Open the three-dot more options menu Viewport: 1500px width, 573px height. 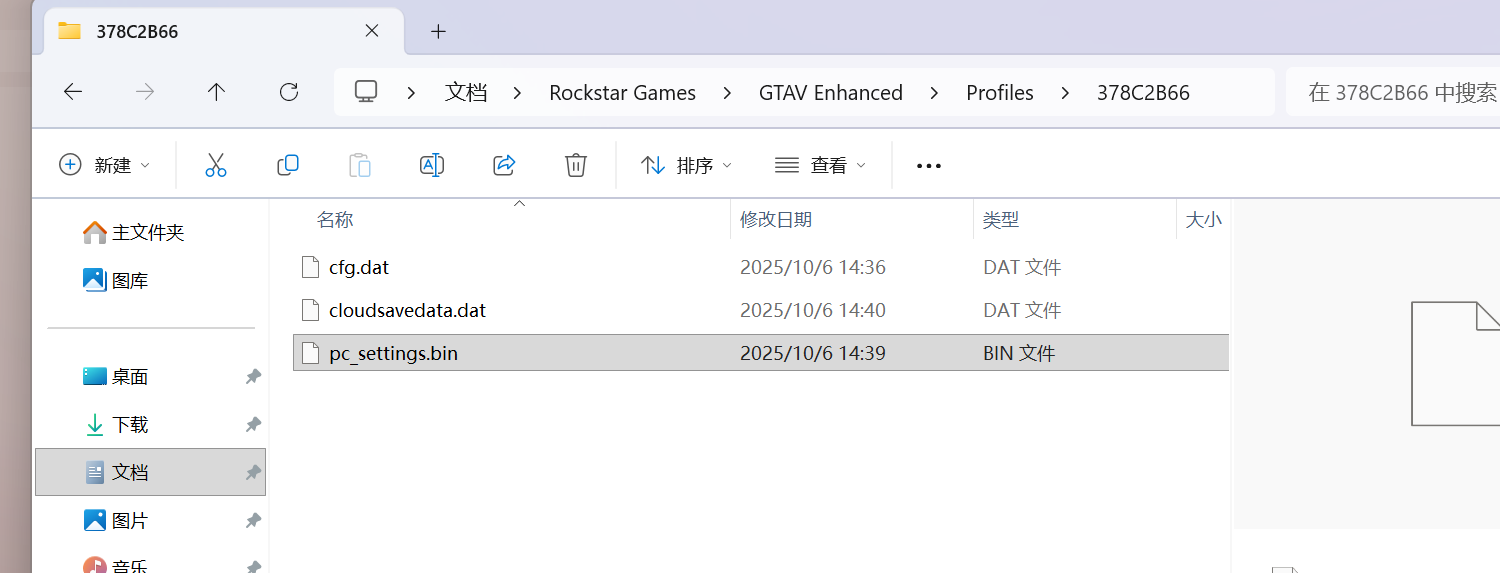[x=929, y=166]
